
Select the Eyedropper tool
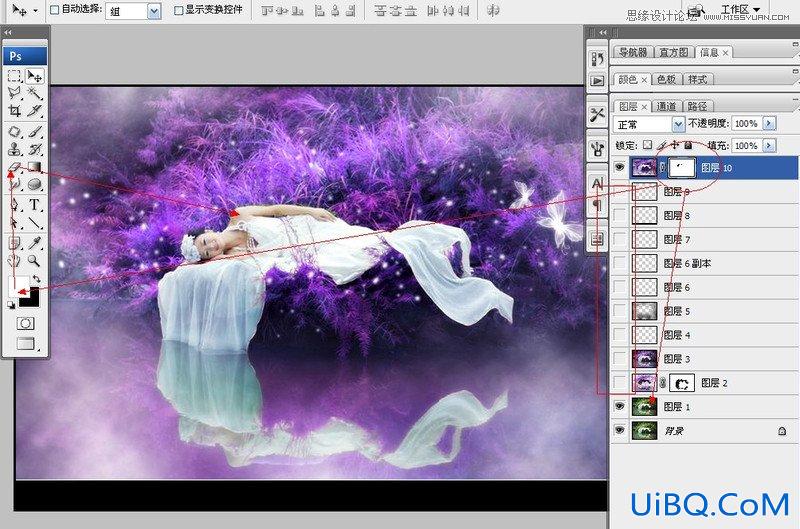[34, 243]
